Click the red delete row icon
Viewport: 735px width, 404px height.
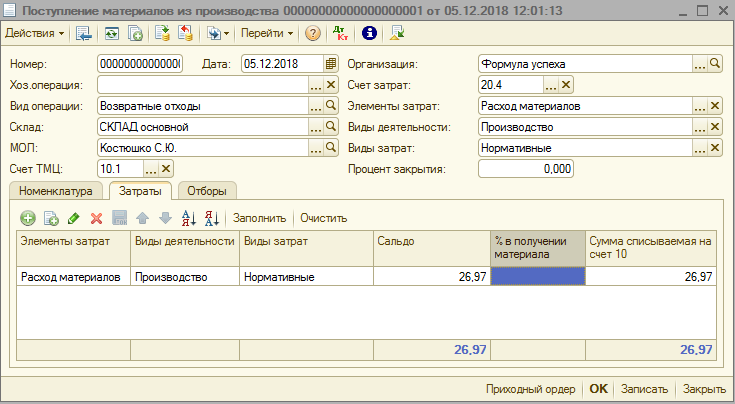pos(97,218)
